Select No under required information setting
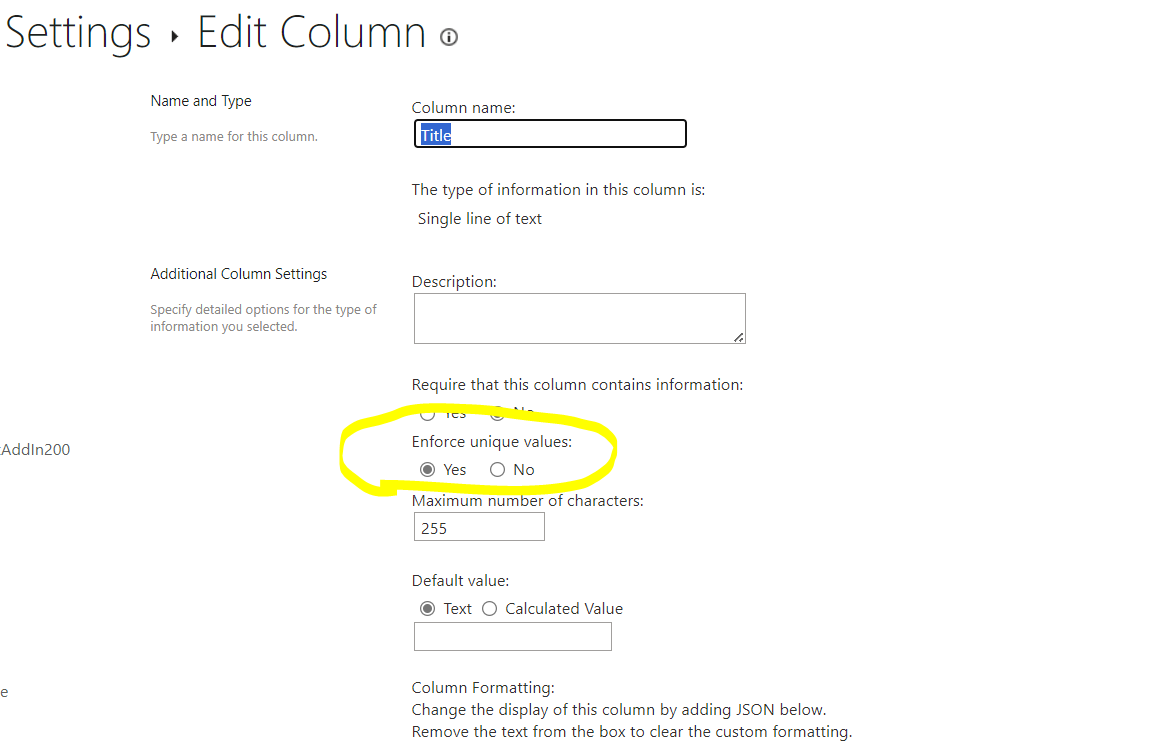1155x743 pixels. (x=499, y=412)
